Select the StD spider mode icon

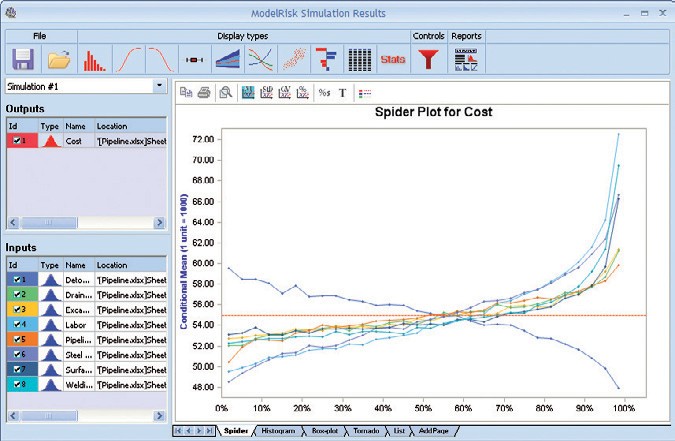266,92
